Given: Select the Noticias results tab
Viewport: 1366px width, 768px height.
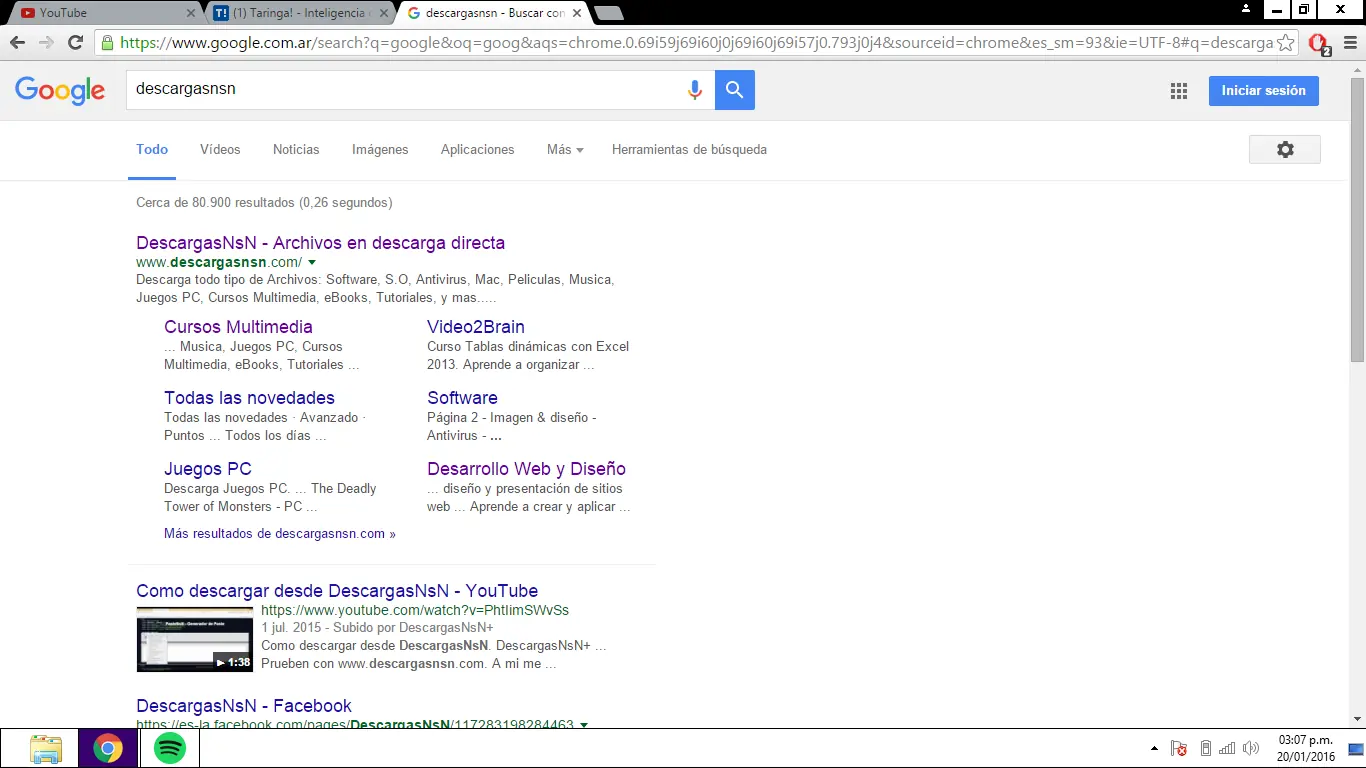Looking at the screenshot, I should pyautogui.click(x=296, y=149).
